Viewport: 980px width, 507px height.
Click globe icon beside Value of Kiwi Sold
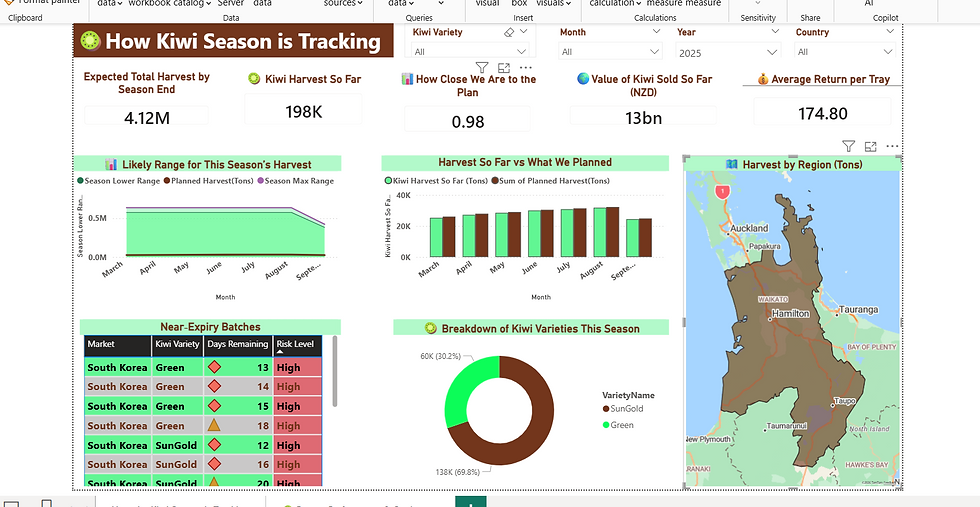coord(582,79)
